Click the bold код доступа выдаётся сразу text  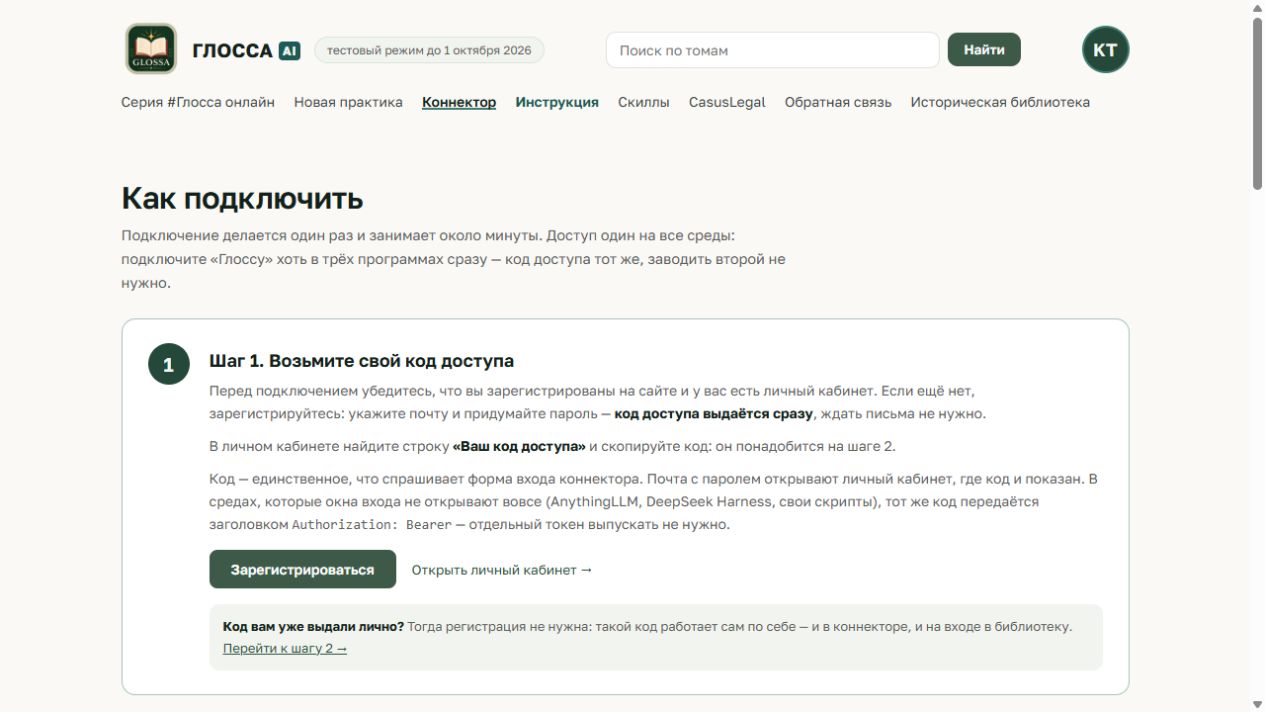[x=714, y=413]
